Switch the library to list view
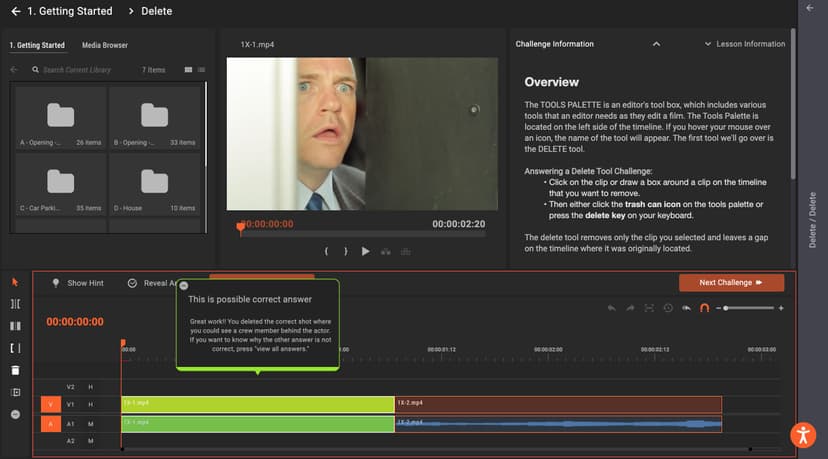The height and width of the screenshot is (459, 828). [201, 70]
